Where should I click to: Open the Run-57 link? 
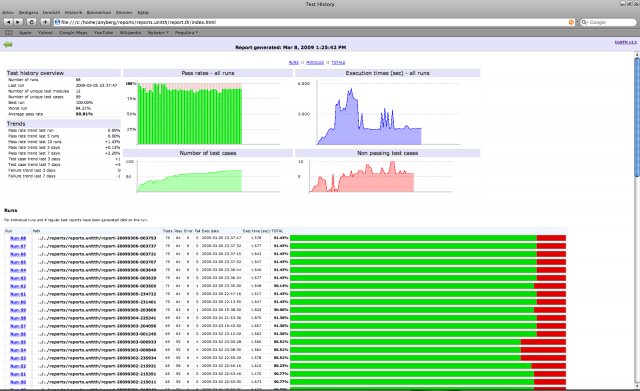point(18,326)
